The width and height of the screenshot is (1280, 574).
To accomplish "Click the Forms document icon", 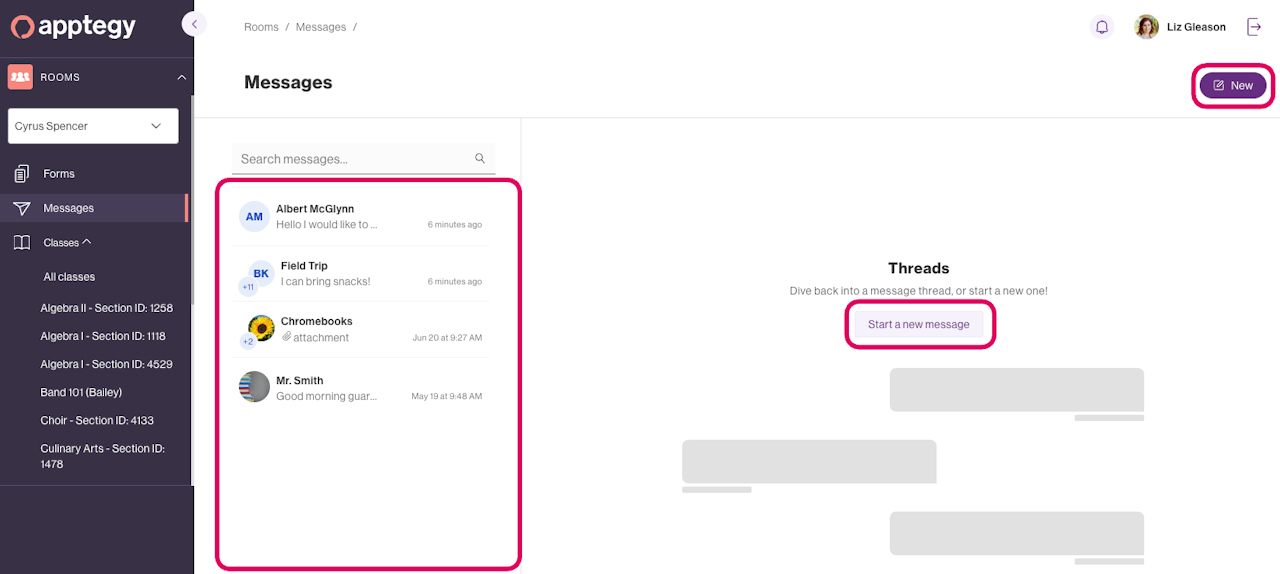I will click(22, 174).
